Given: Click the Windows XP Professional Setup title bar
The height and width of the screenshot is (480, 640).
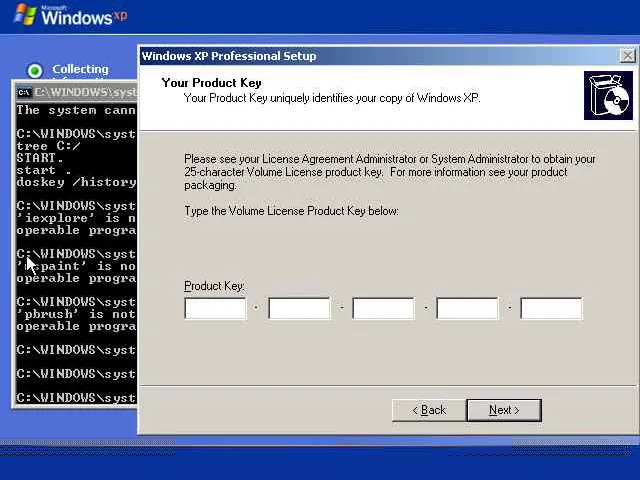Looking at the screenshot, I should coord(388,56).
